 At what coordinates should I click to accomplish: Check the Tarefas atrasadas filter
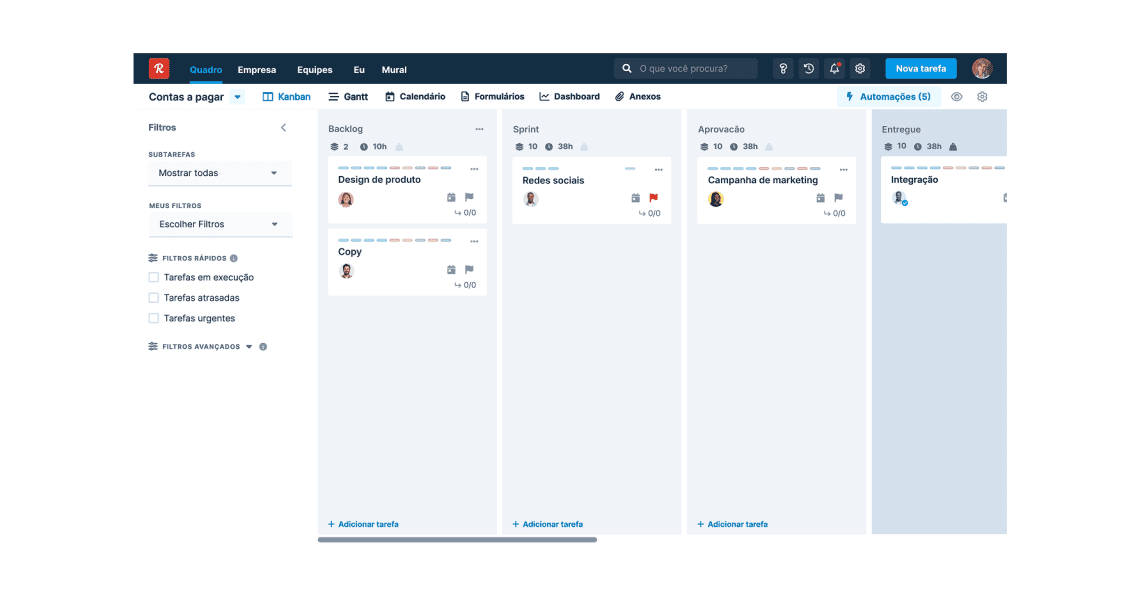[x=154, y=298]
